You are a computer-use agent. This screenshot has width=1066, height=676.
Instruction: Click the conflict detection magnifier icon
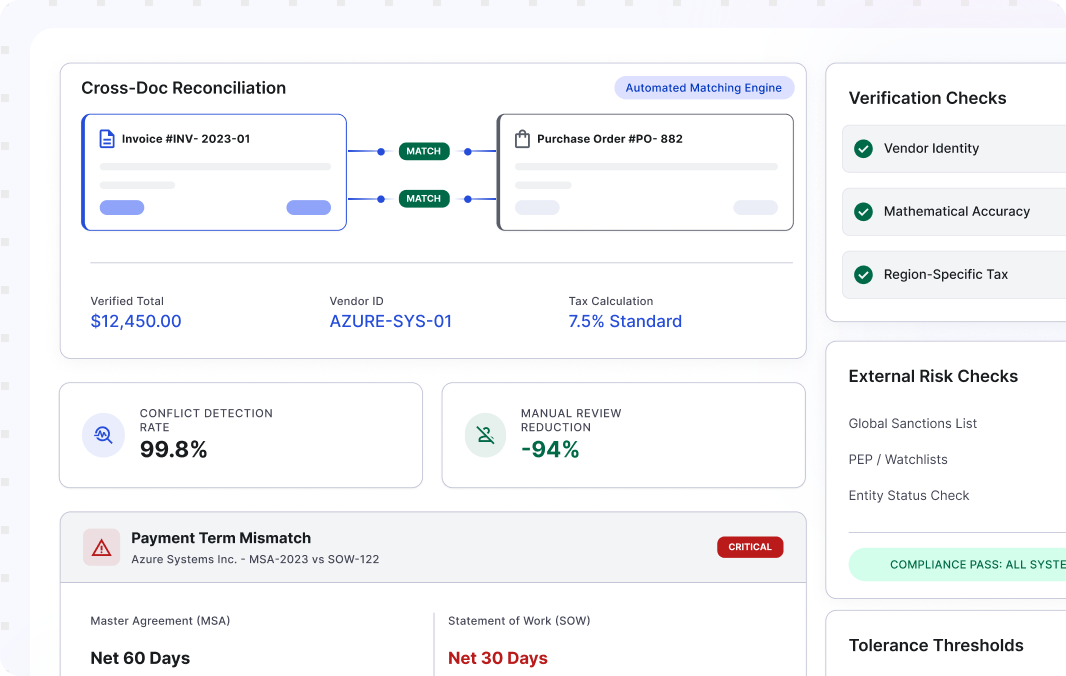coord(103,435)
